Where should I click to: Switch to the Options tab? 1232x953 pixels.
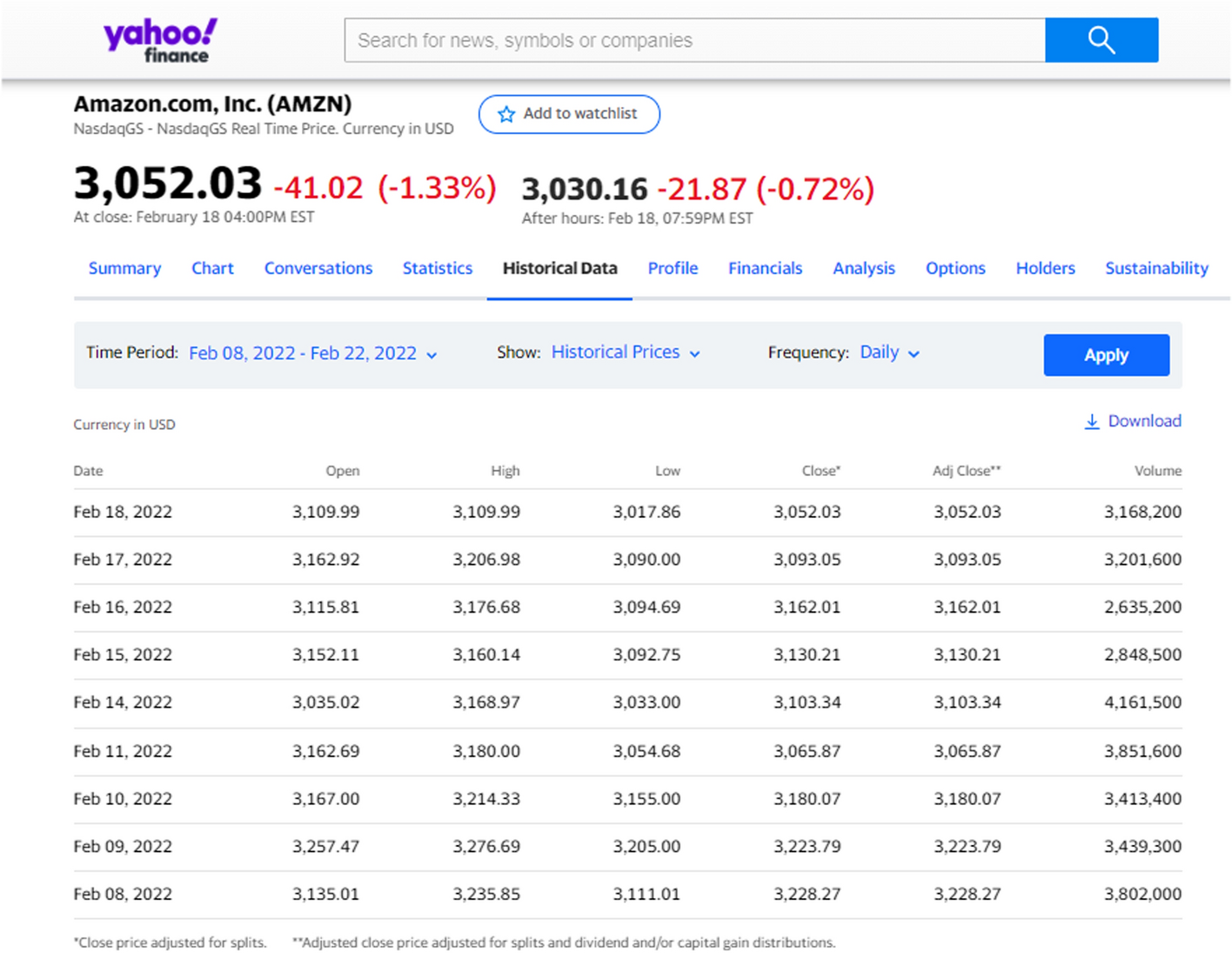955,268
